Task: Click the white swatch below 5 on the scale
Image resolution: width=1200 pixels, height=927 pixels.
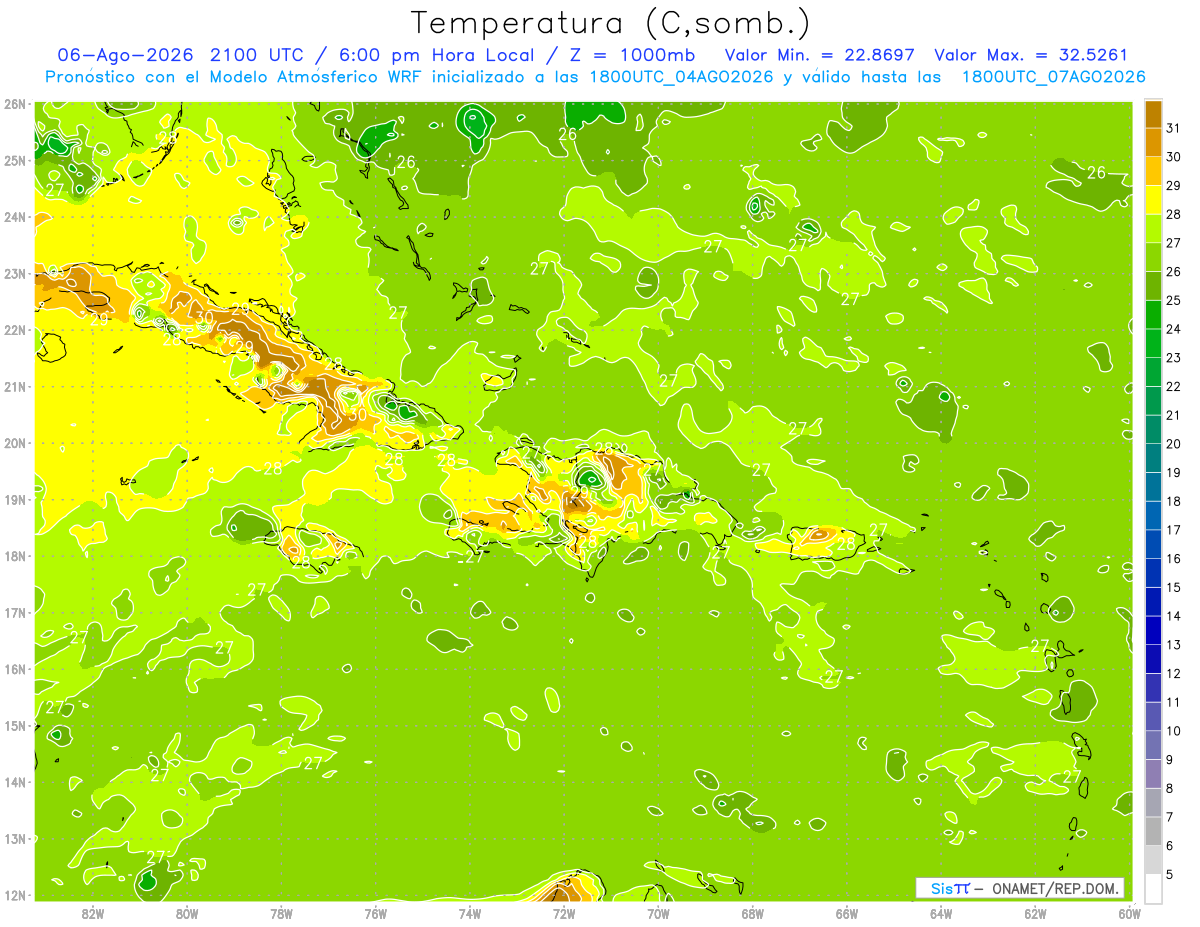Action: click(x=1153, y=889)
